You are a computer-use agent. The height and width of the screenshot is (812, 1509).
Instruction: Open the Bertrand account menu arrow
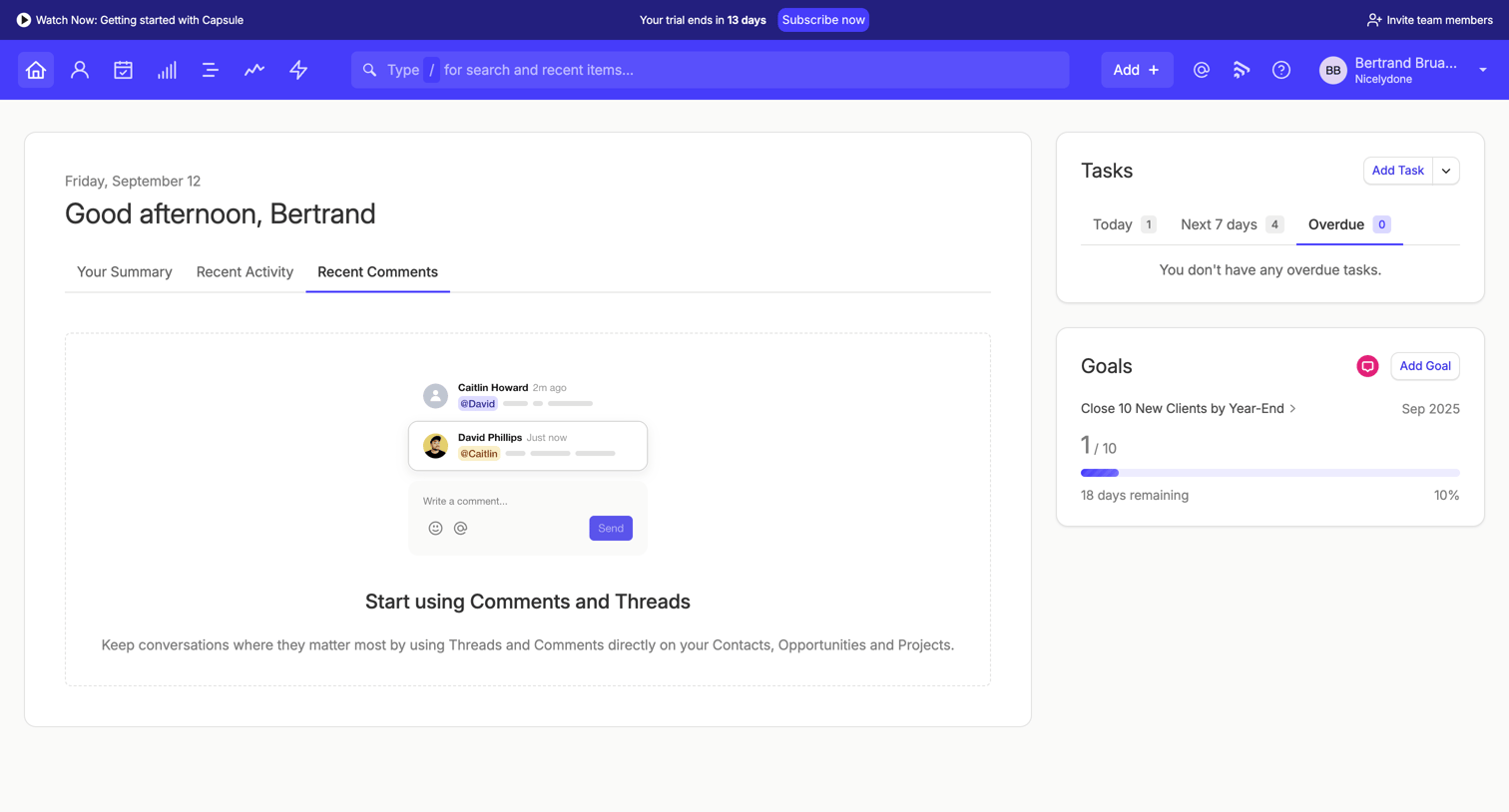(1483, 70)
